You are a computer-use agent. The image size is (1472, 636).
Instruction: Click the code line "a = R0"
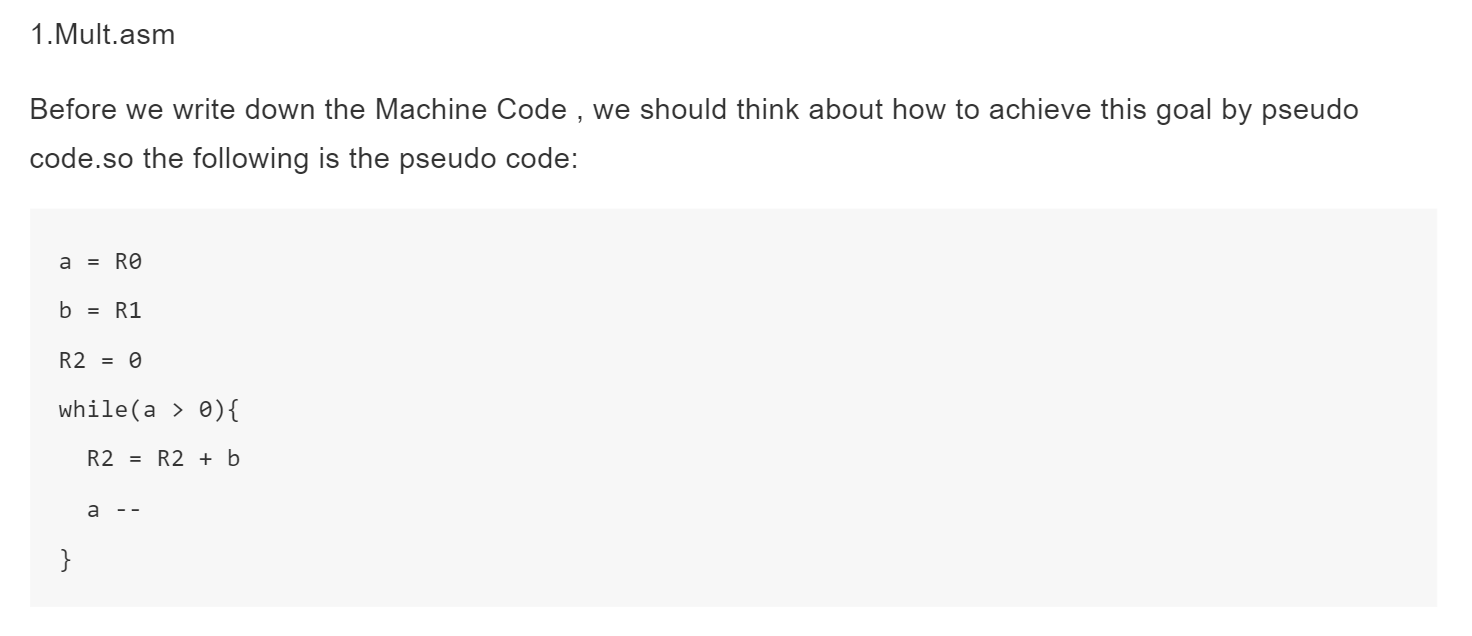[x=100, y=263]
